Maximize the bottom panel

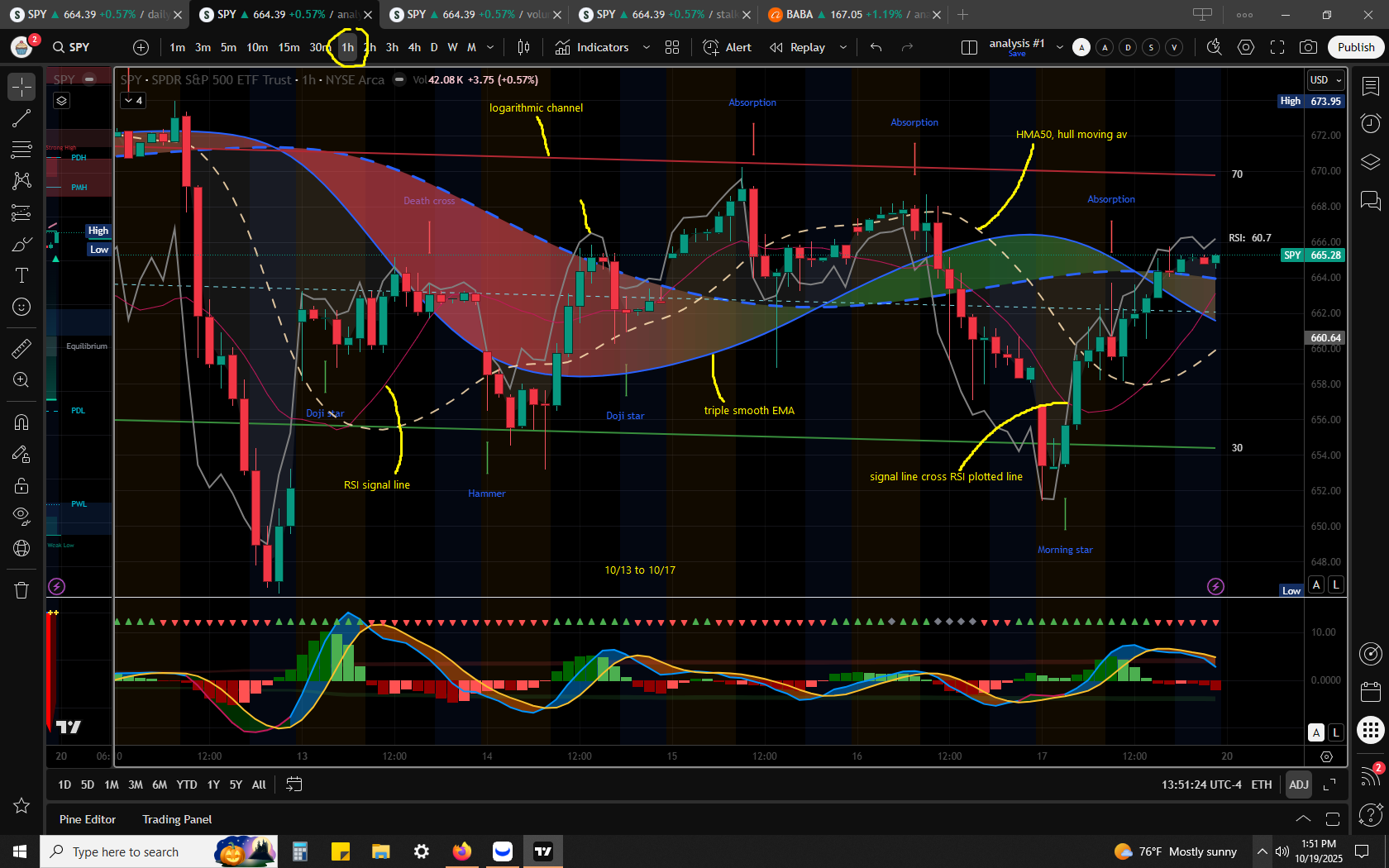1333,819
